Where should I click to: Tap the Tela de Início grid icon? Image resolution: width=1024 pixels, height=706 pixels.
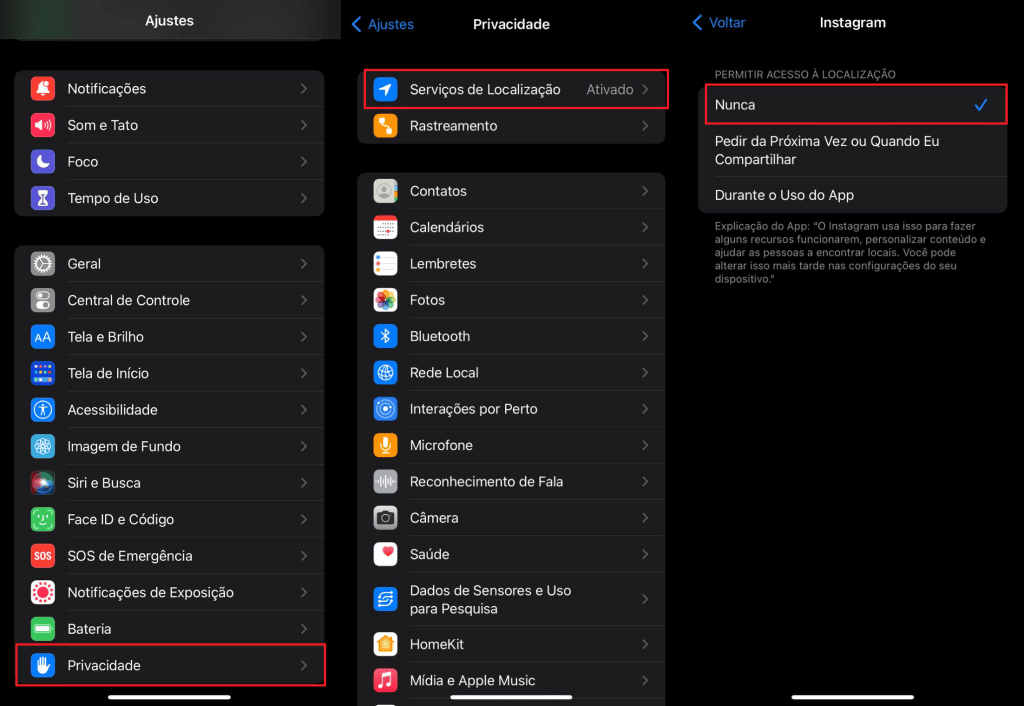pyautogui.click(x=43, y=374)
